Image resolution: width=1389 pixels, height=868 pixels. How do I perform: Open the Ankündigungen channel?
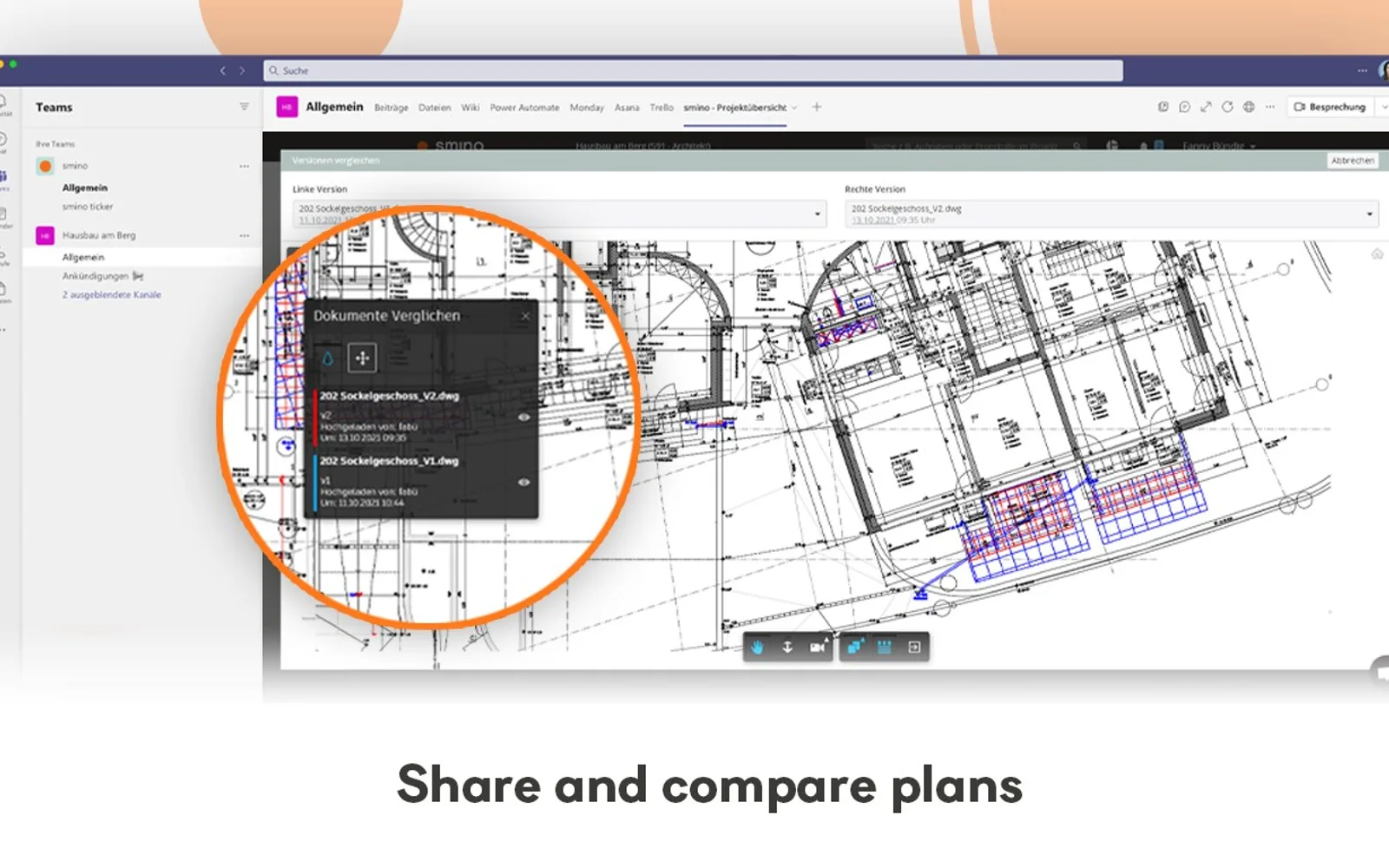(x=95, y=276)
